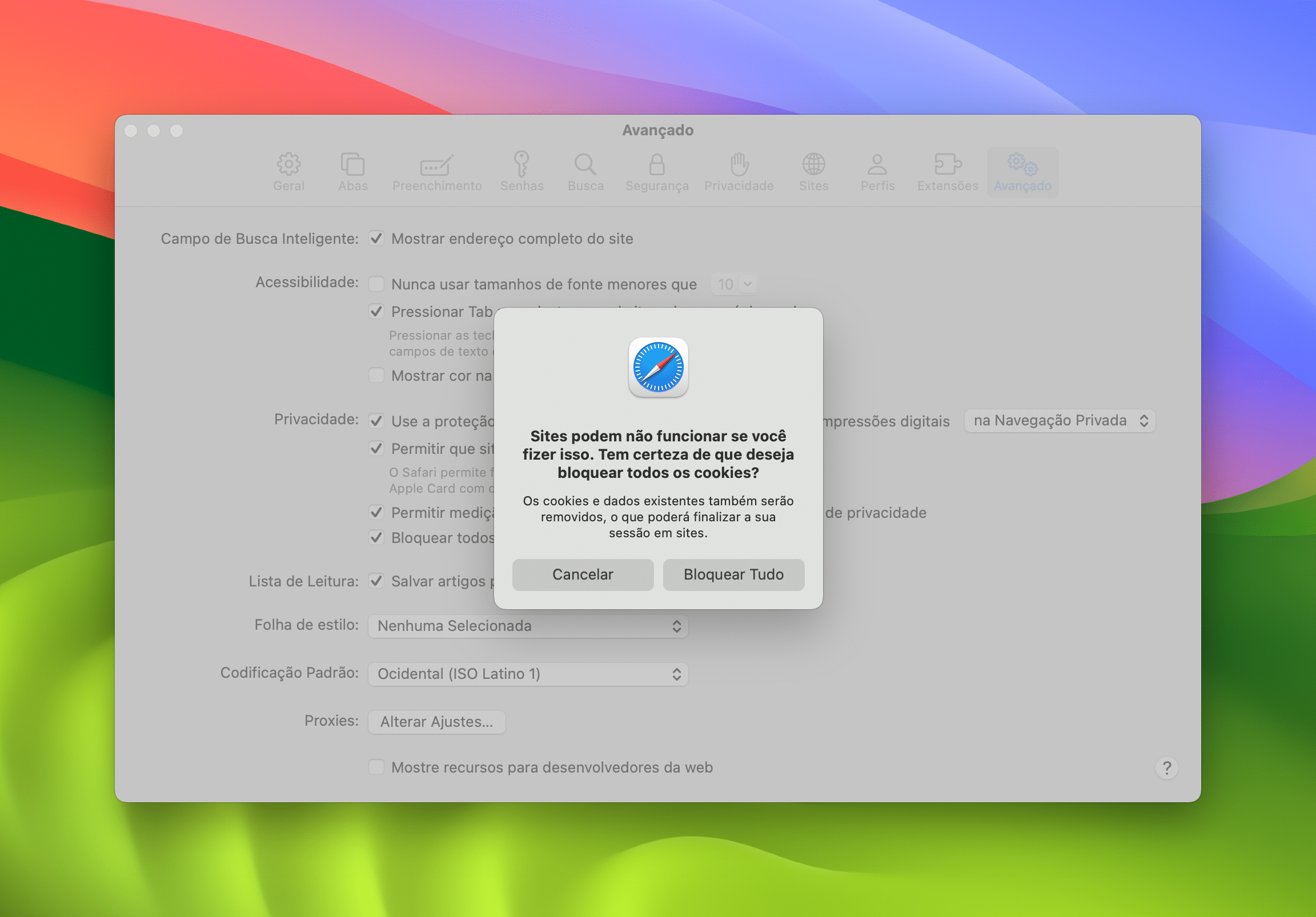
Task: Toggle Pressionar Tab checkbox
Action: coord(376,312)
